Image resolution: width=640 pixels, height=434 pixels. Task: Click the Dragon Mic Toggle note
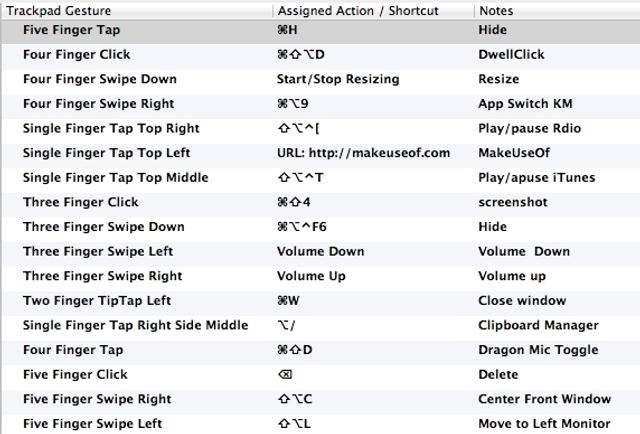(x=538, y=350)
